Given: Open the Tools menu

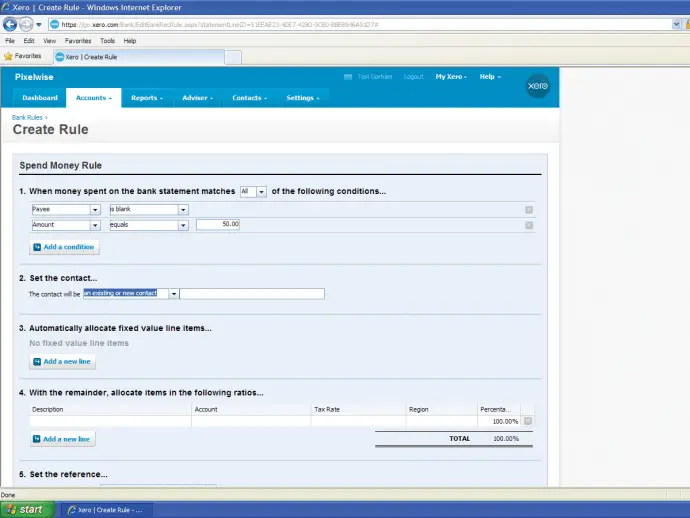Looking at the screenshot, I should [107, 41].
